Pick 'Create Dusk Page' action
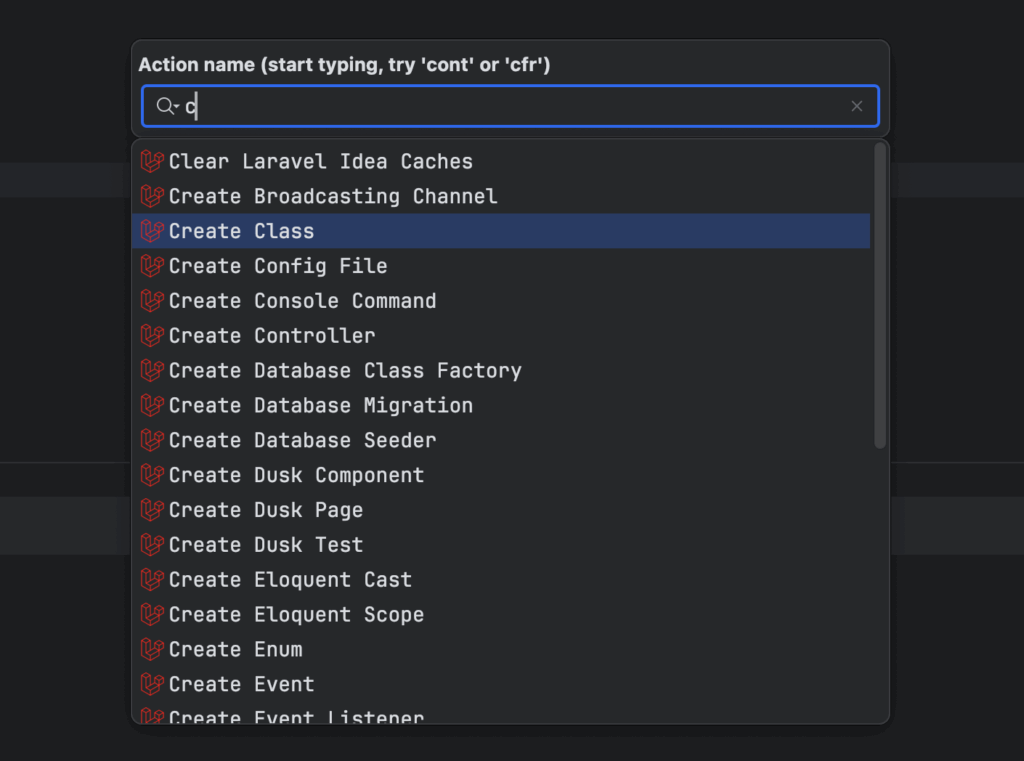Viewport: 1024px width, 761px height. pos(501,510)
